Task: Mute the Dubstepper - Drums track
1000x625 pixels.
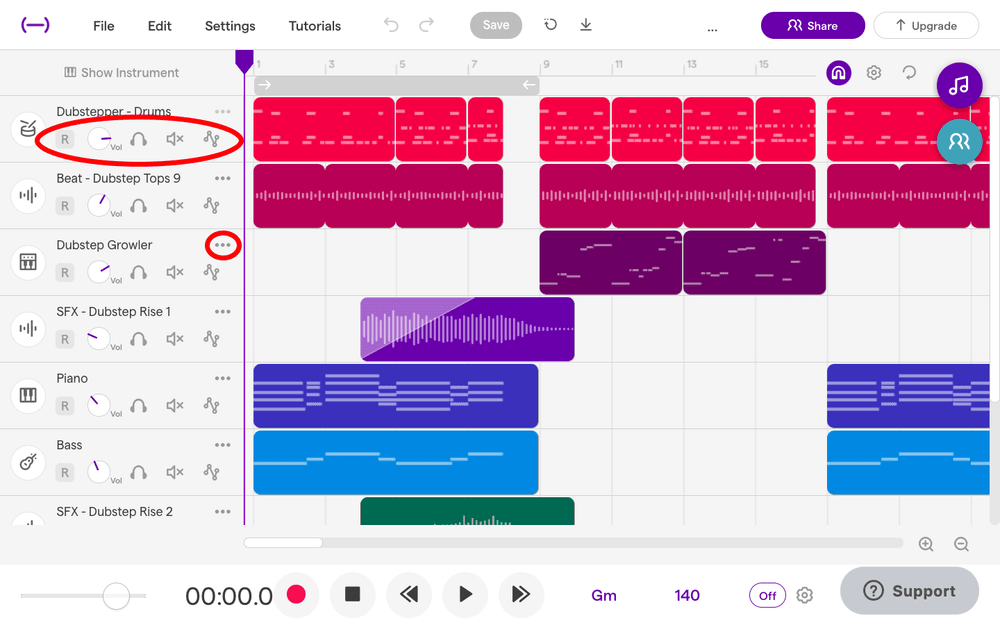Action: (x=175, y=139)
